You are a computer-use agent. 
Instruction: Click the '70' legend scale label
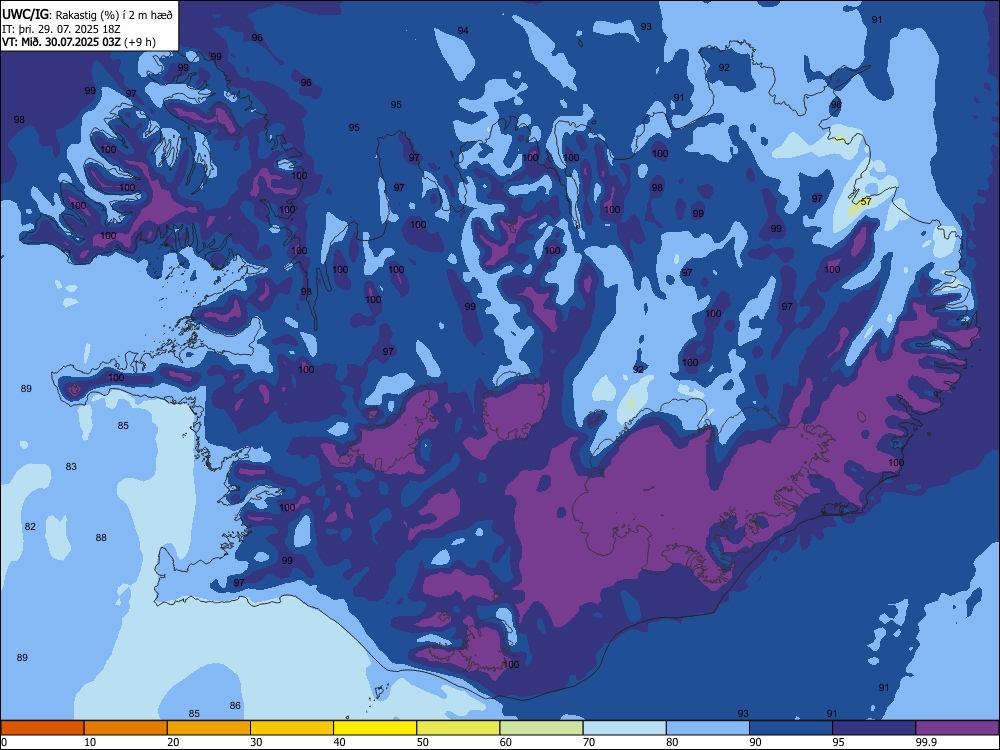[589, 742]
